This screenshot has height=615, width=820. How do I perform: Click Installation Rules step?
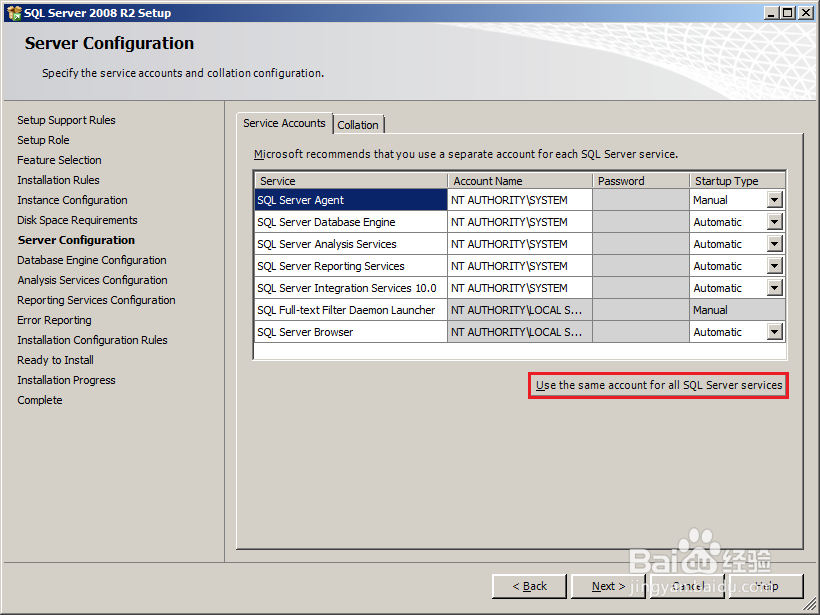coord(58,180)
